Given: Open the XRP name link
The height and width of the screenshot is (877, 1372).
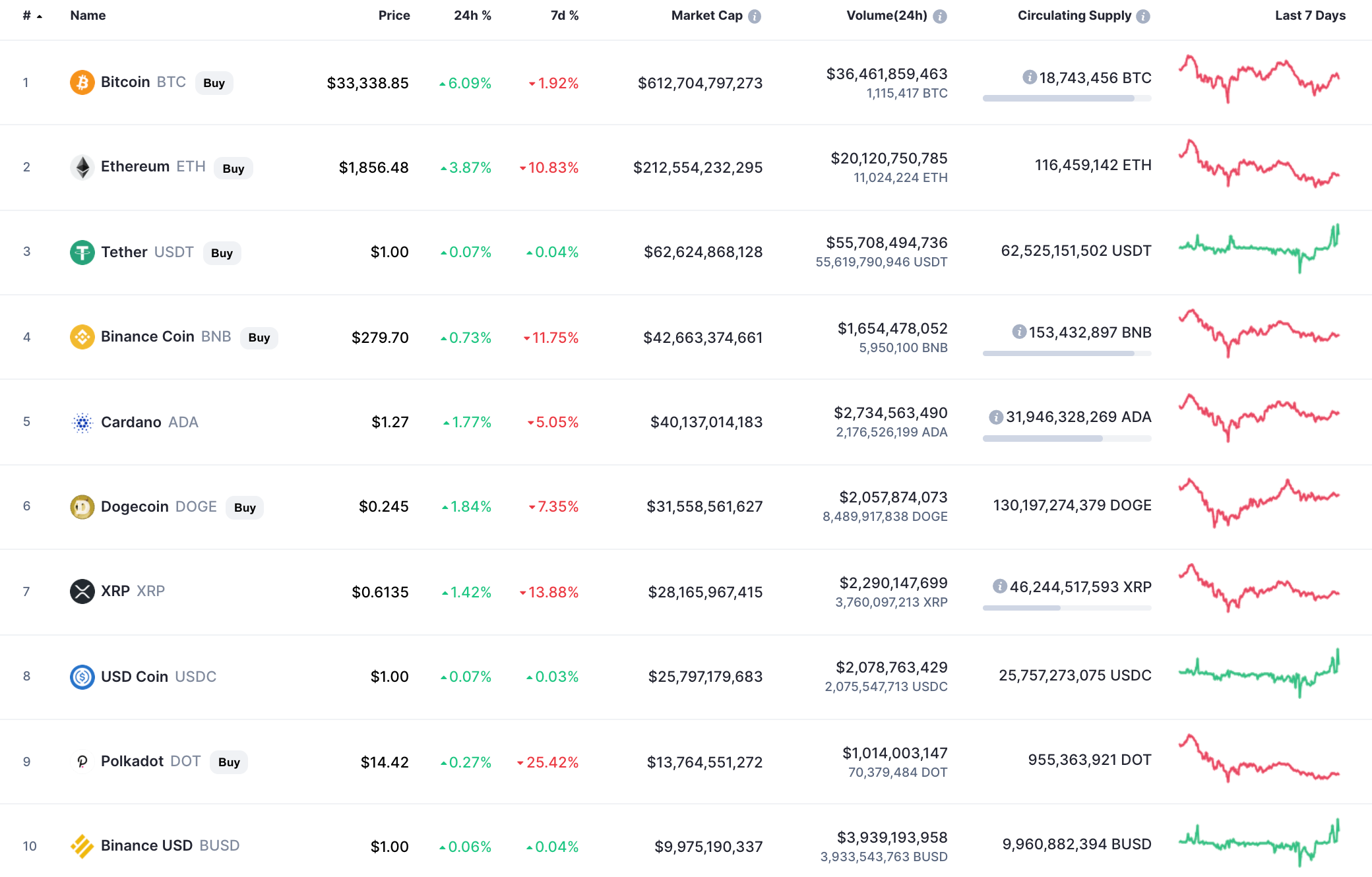Looking at the screenshot, I should click(x=133, y=591).
